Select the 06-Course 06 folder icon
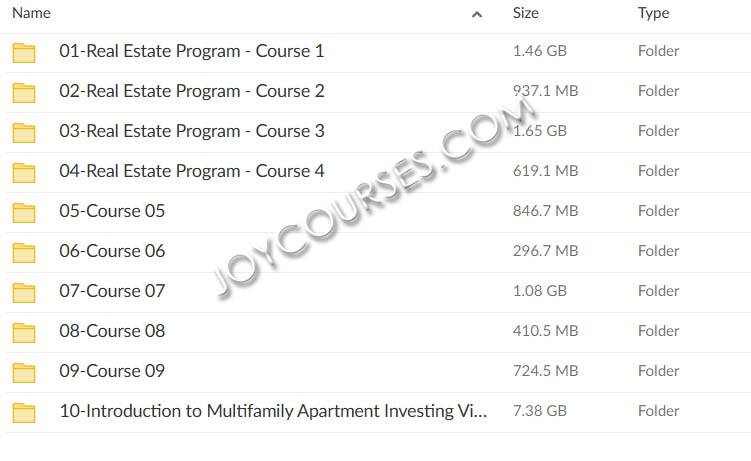Screen dimensions: 751x461 tap(24, 253)
